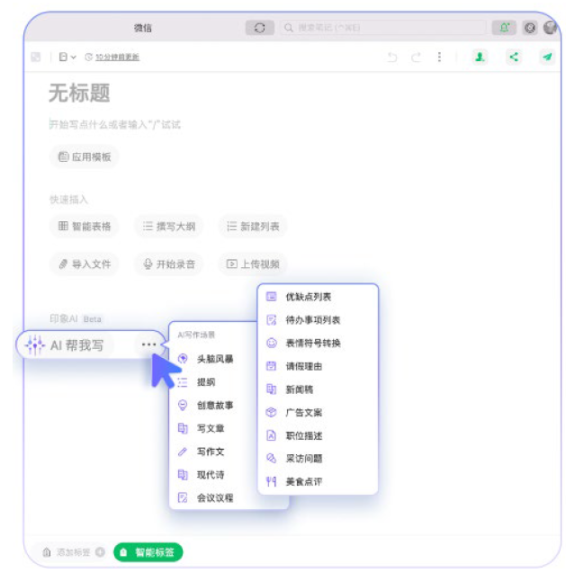The height and width of the screenshot is (582, 584).
Task: Click the 无标题 title field
Action: tap(79, 93)
